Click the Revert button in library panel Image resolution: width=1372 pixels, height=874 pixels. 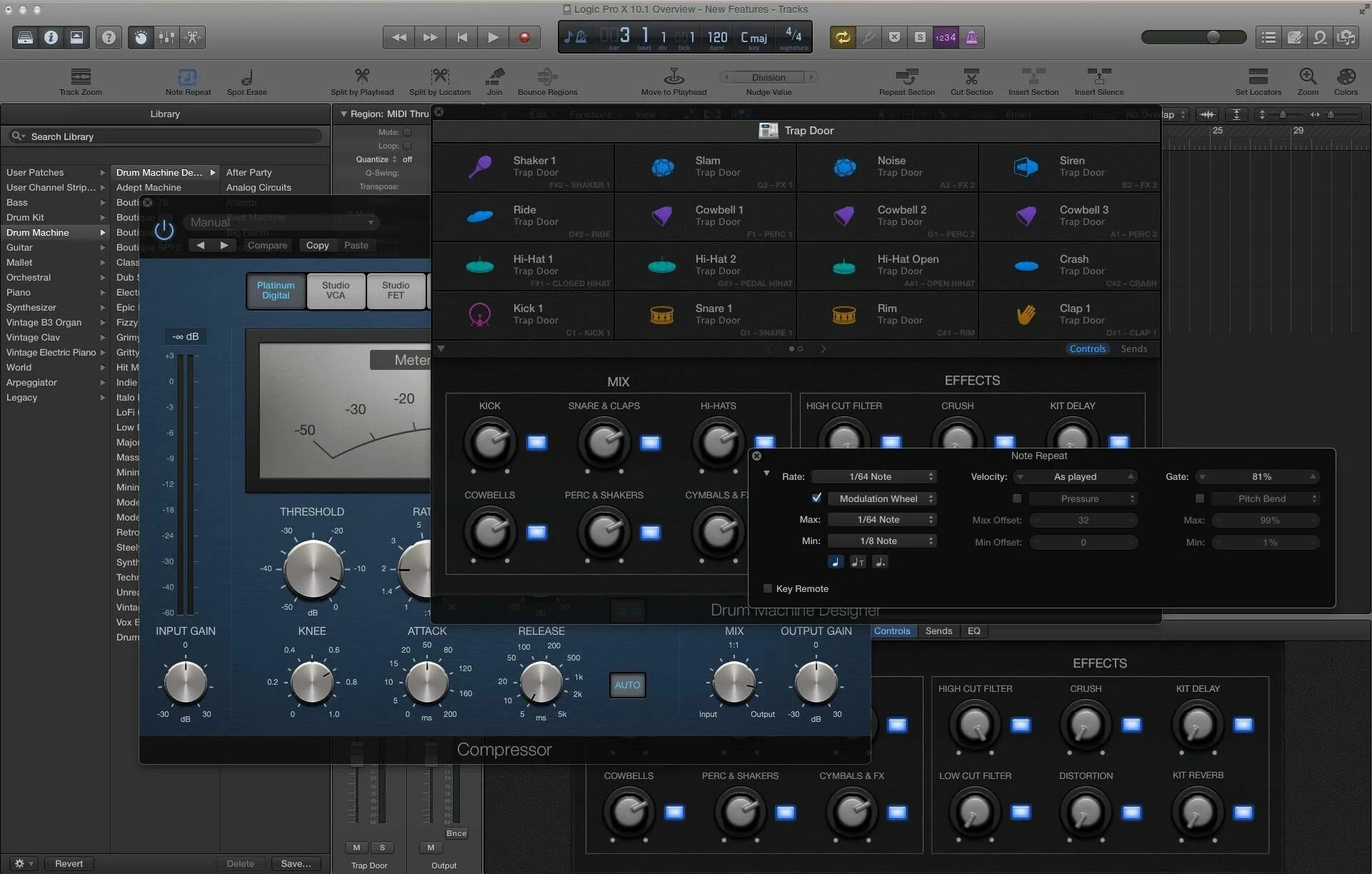coord(69,862)
